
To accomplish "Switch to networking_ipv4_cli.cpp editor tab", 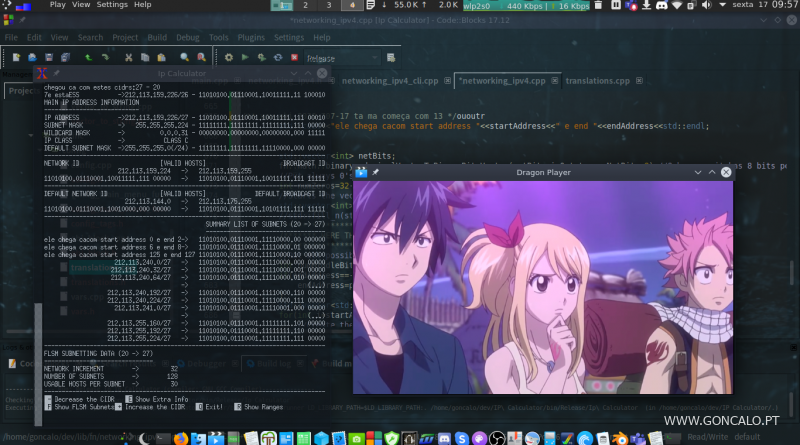I will (x=390, y=81).
